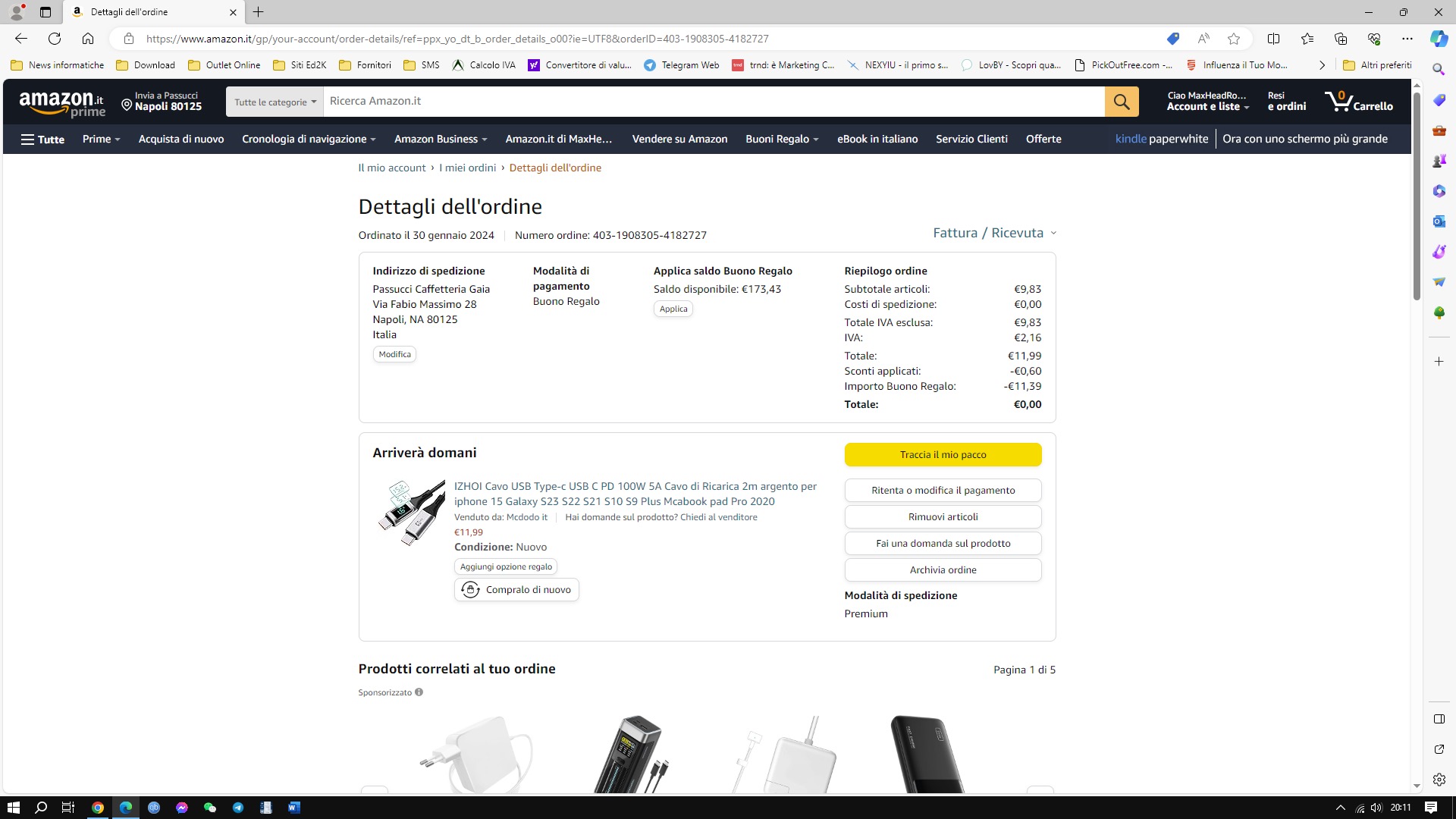Open the Tutte hamburger menu
This screenshot has height=819, width=1456.
pos(42,140)
